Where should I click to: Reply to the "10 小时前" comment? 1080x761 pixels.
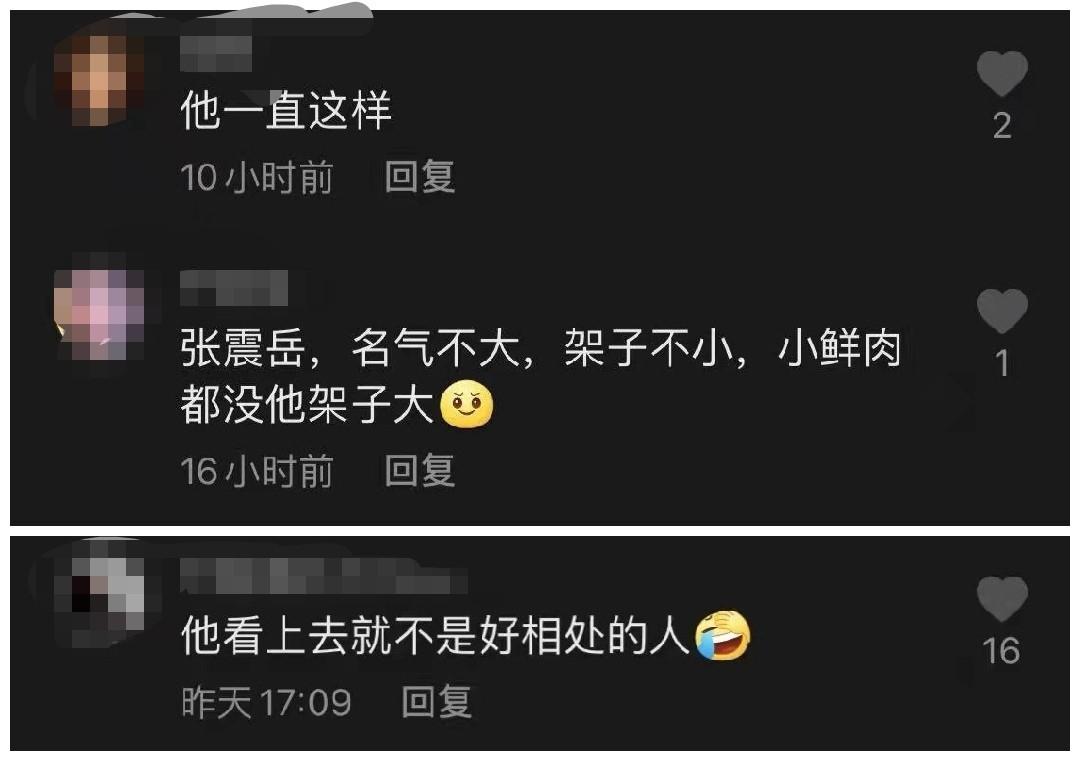click(419, 177)
